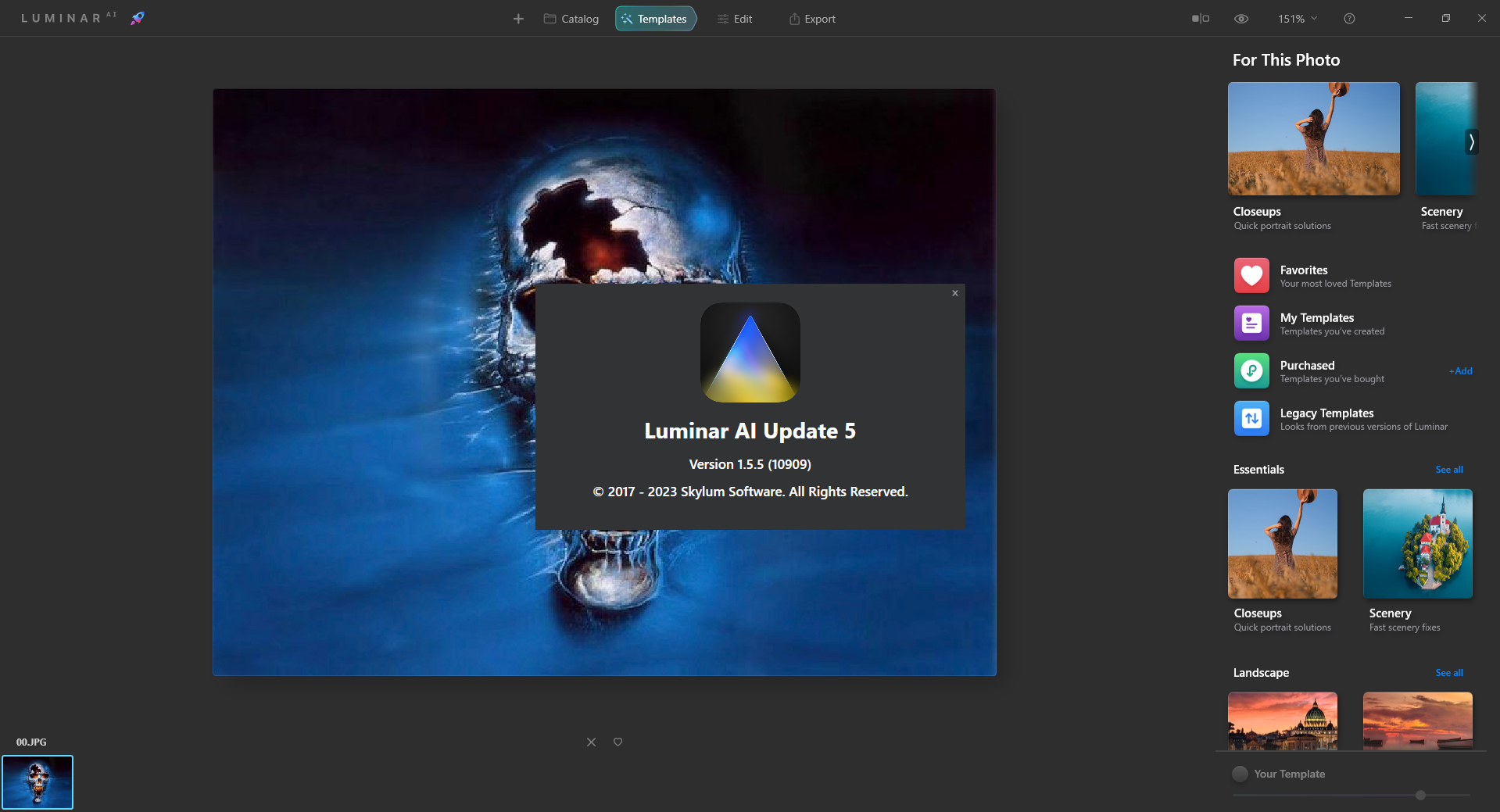Viewport: 1500px width, 812px height.
Task: Click See all for Essentials
Action: point(1449,470)
